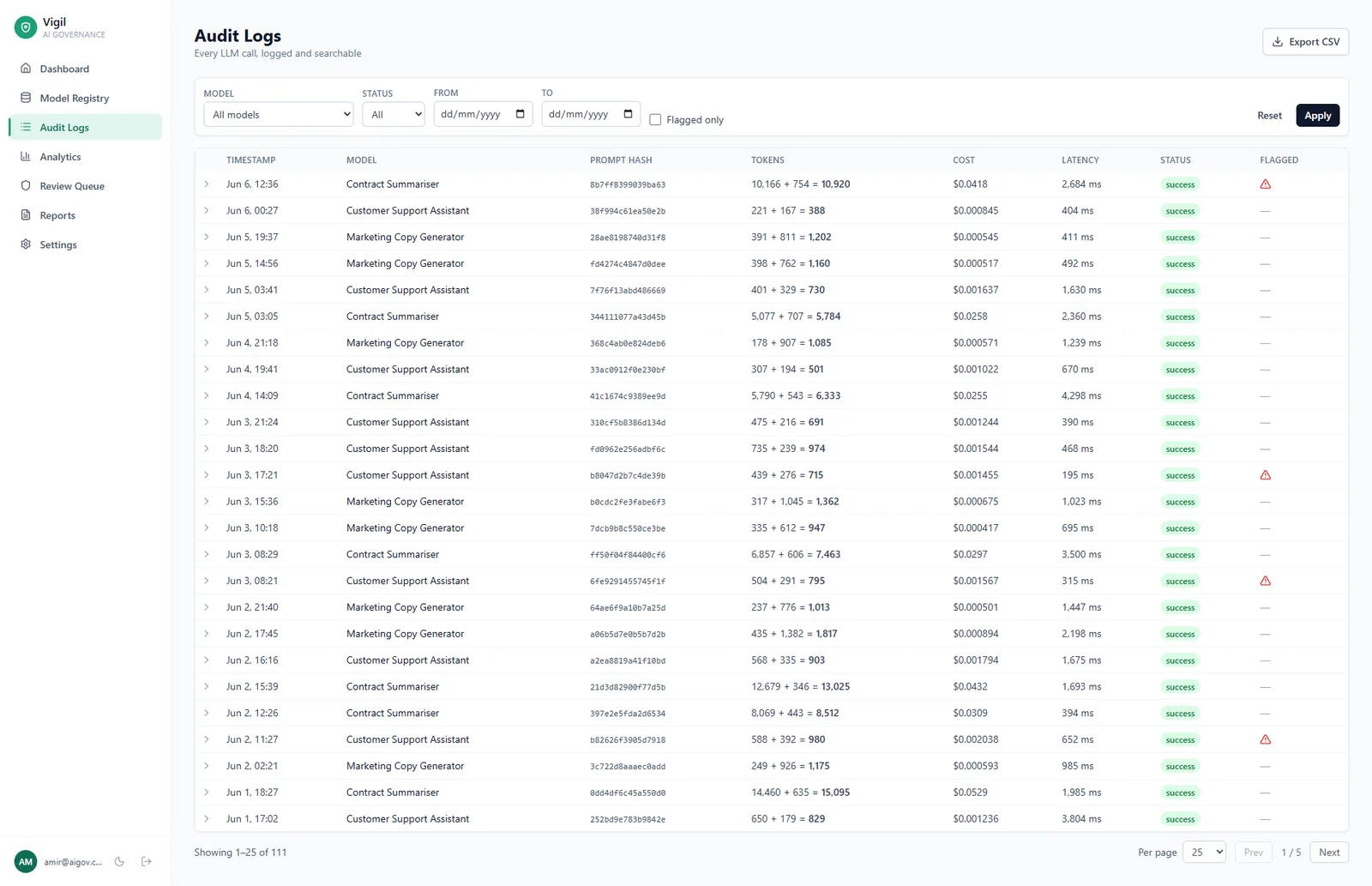Expand the Jun 1, 18:27 log row
Image resolution: width=1372 pixels, height=886 pixels.
[x=207, y=793]
